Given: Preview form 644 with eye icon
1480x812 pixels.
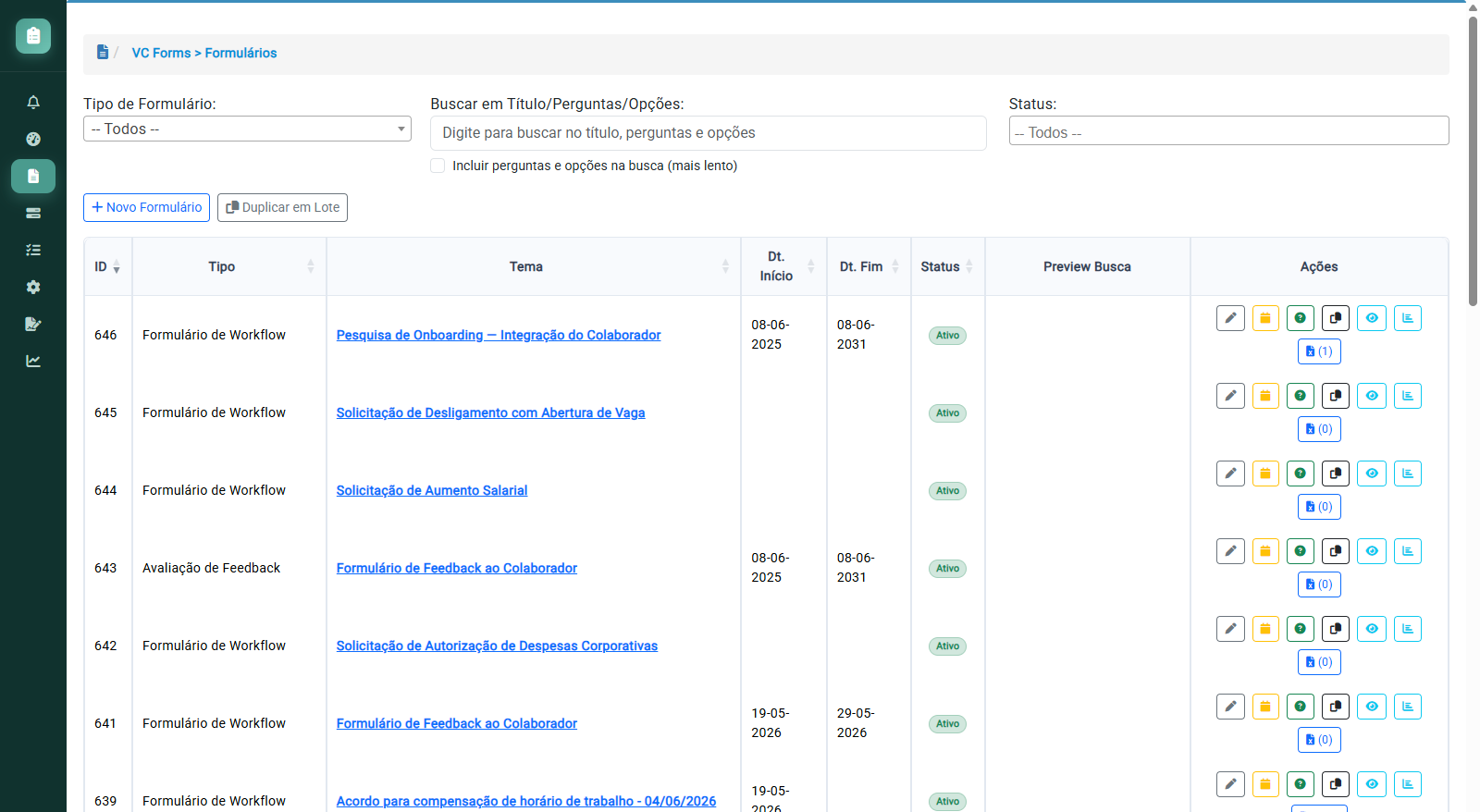Looking at the screenshot, I should pyautogui.click(x=1372, y=474).
